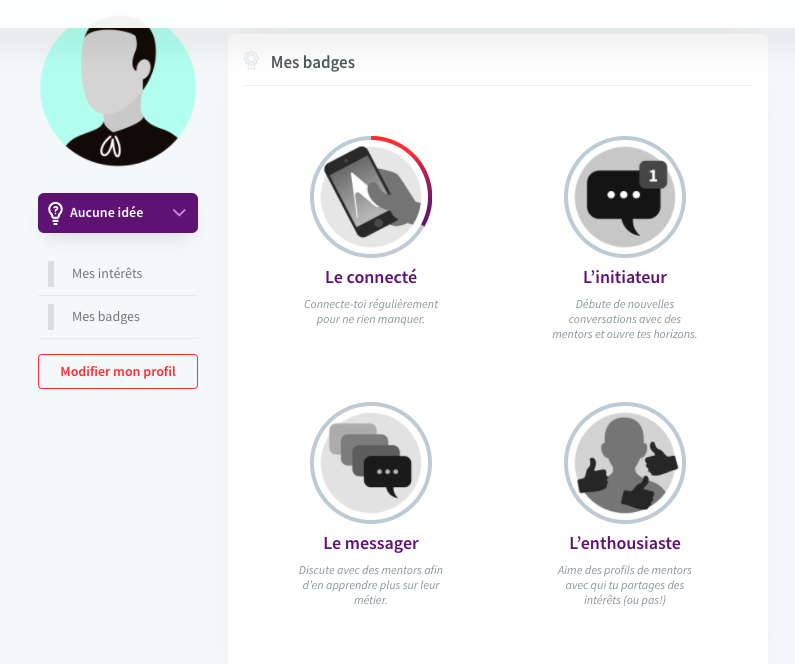
Task: Open Mes intérêts in the sidebar
Action: (x=107, y=273)
